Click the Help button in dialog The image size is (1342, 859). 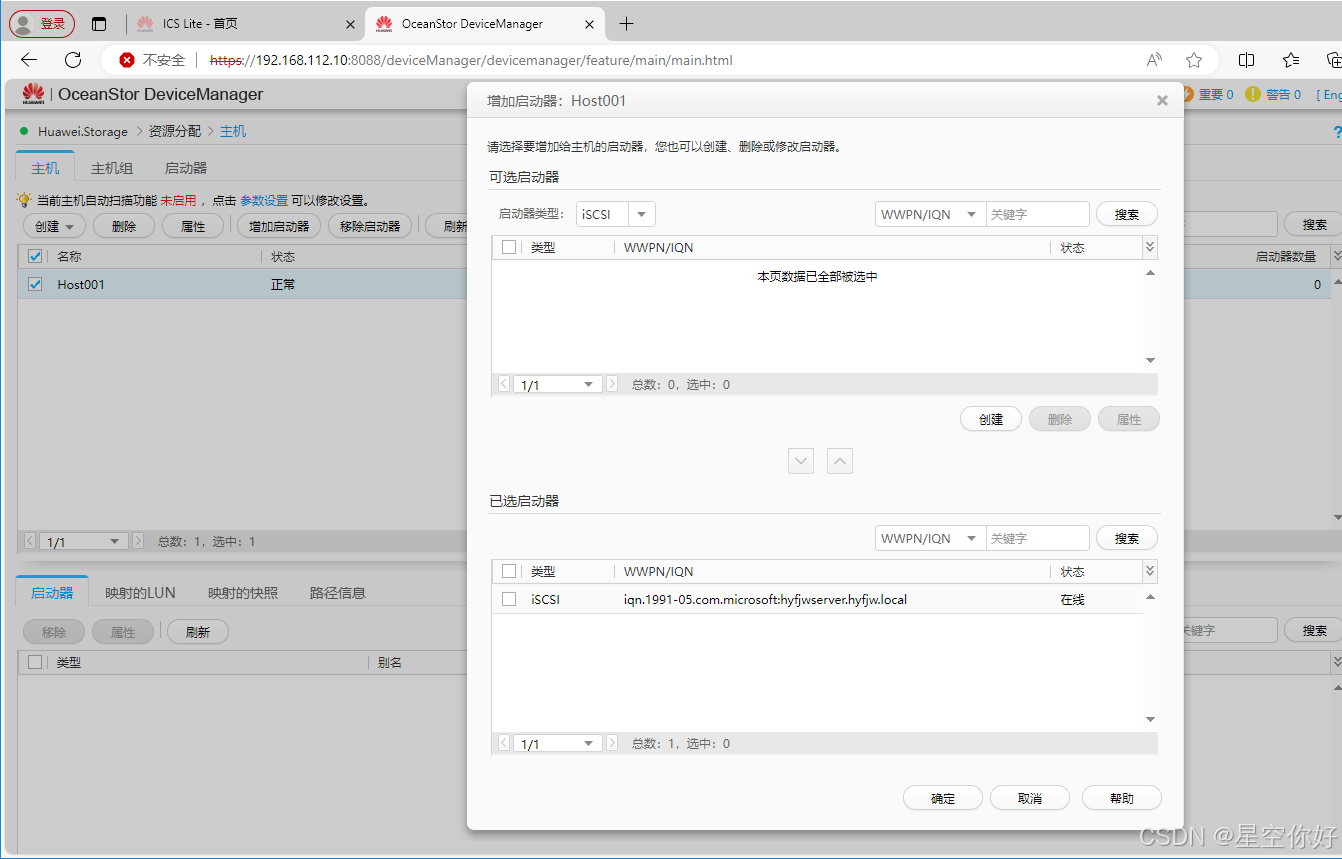(x=1122, y=798)
